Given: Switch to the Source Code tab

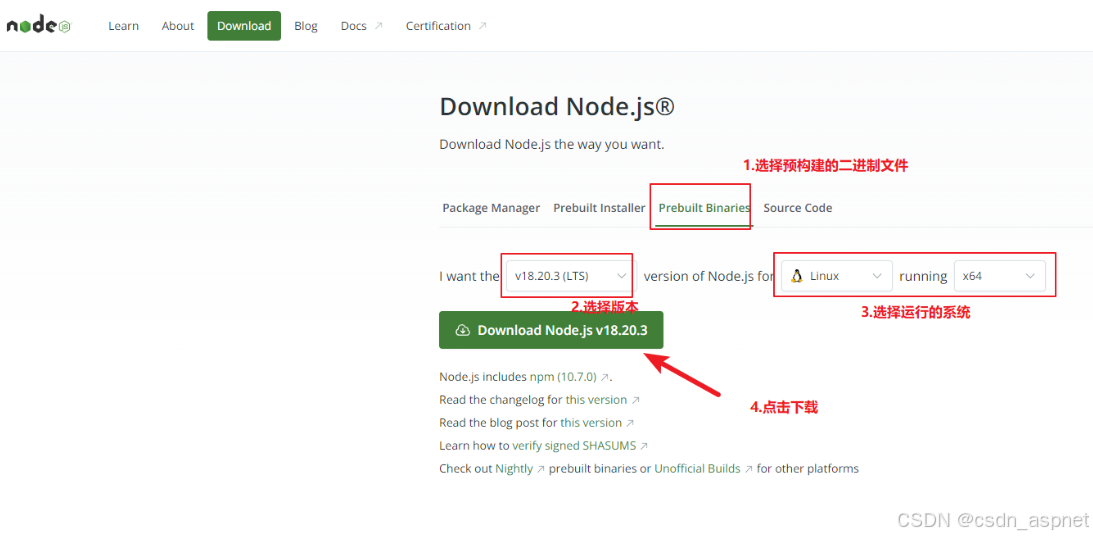Looking at the screenshot, I should pos(797,208).
